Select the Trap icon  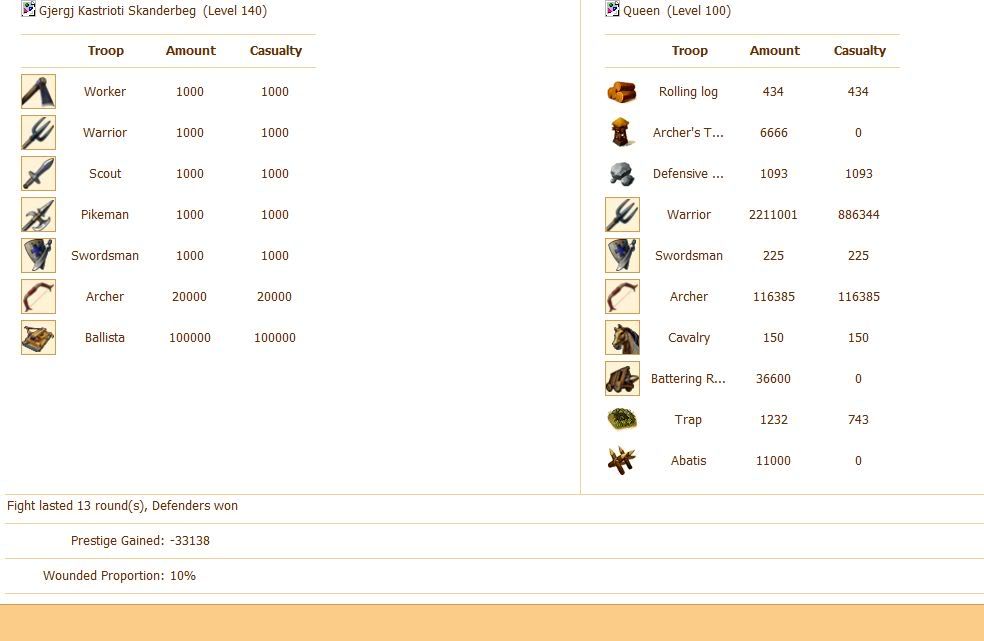coord(622,419)
